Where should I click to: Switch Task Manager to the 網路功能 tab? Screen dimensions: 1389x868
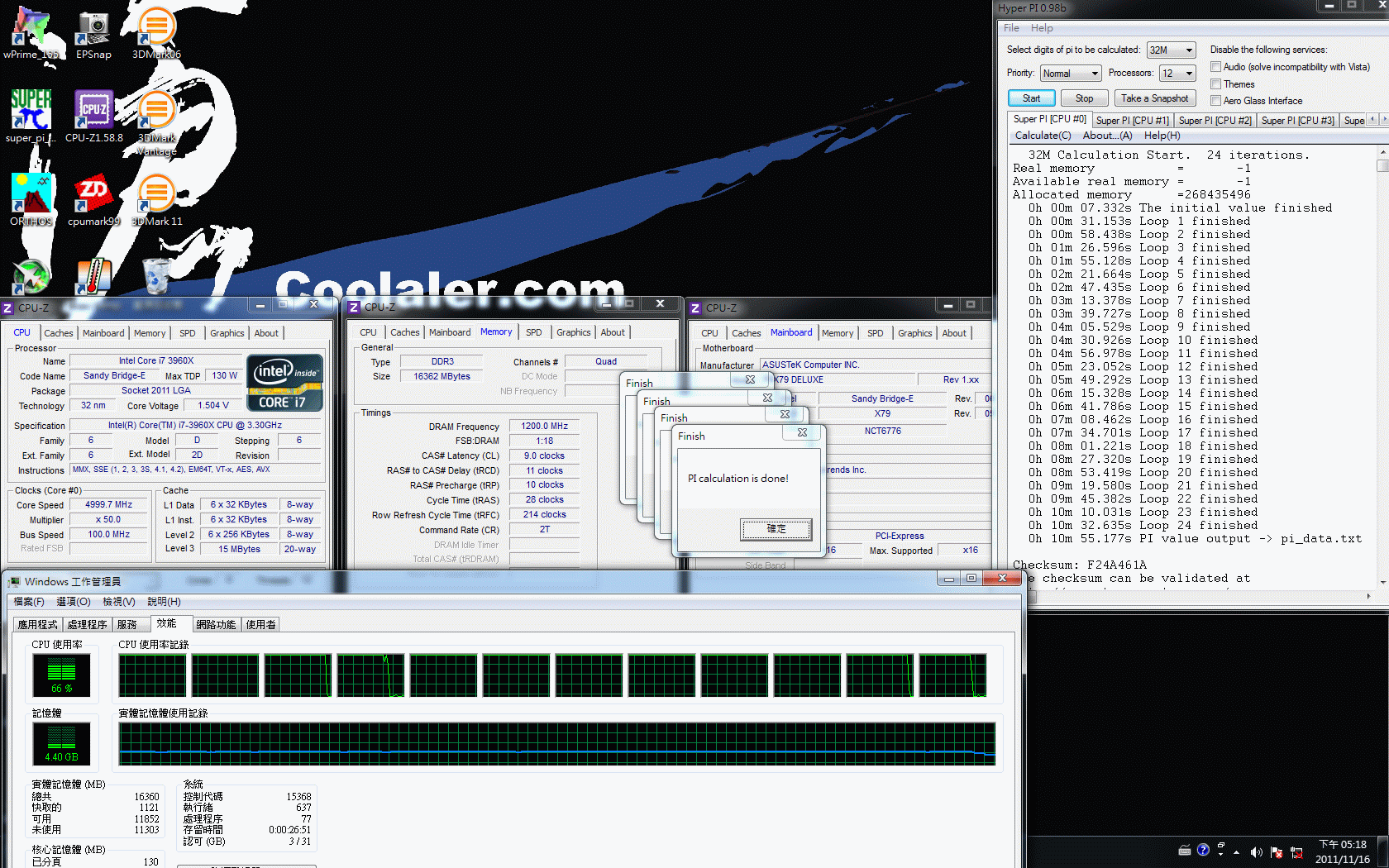click(x=216, y=625)
